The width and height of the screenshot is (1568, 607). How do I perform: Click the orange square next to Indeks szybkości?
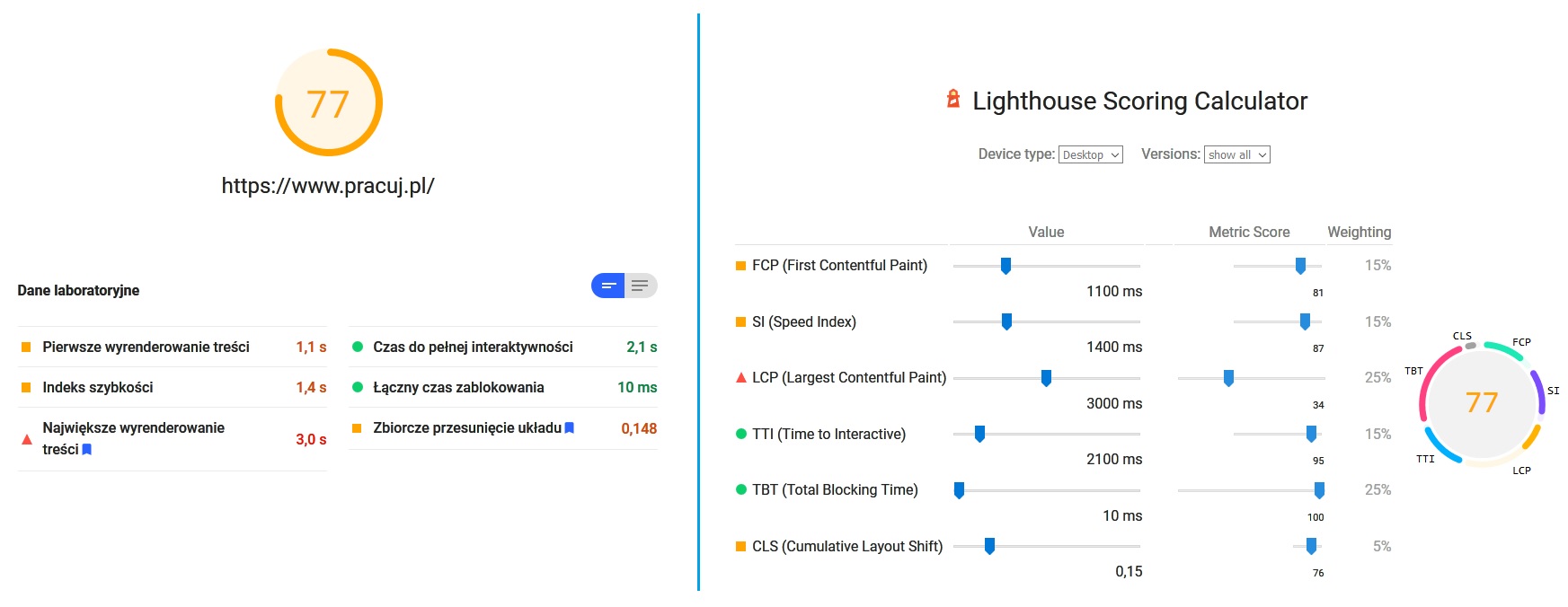click(26, 388)
